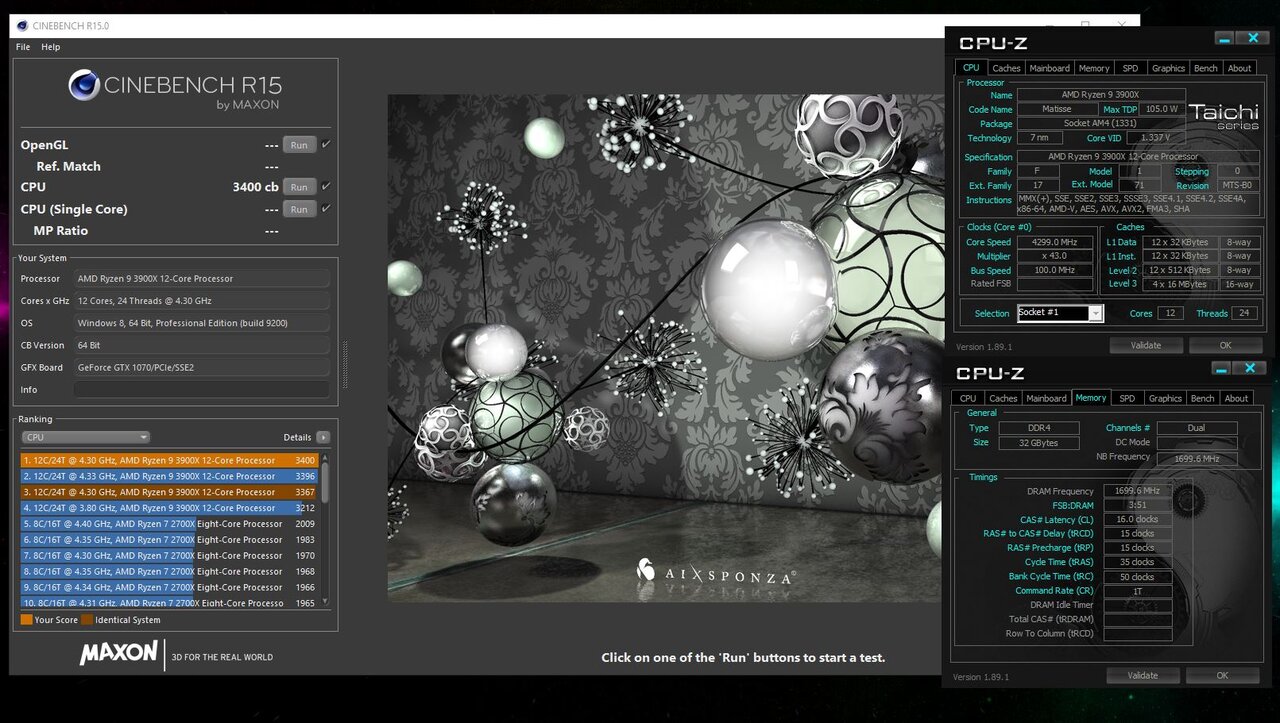This screenshot has height=723, width=1280.
Task: Click the MAXON logo at bottom
Action: click(x=119, y=654)
